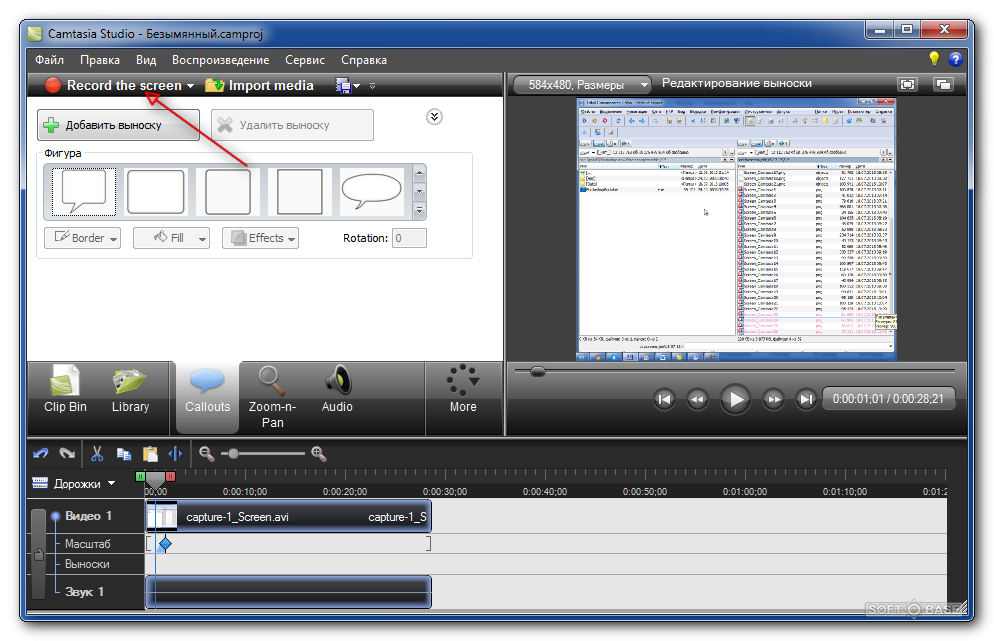Click the blue help question mark icon
This screenshot has height=641, width=994.
(x=955, y=59)
